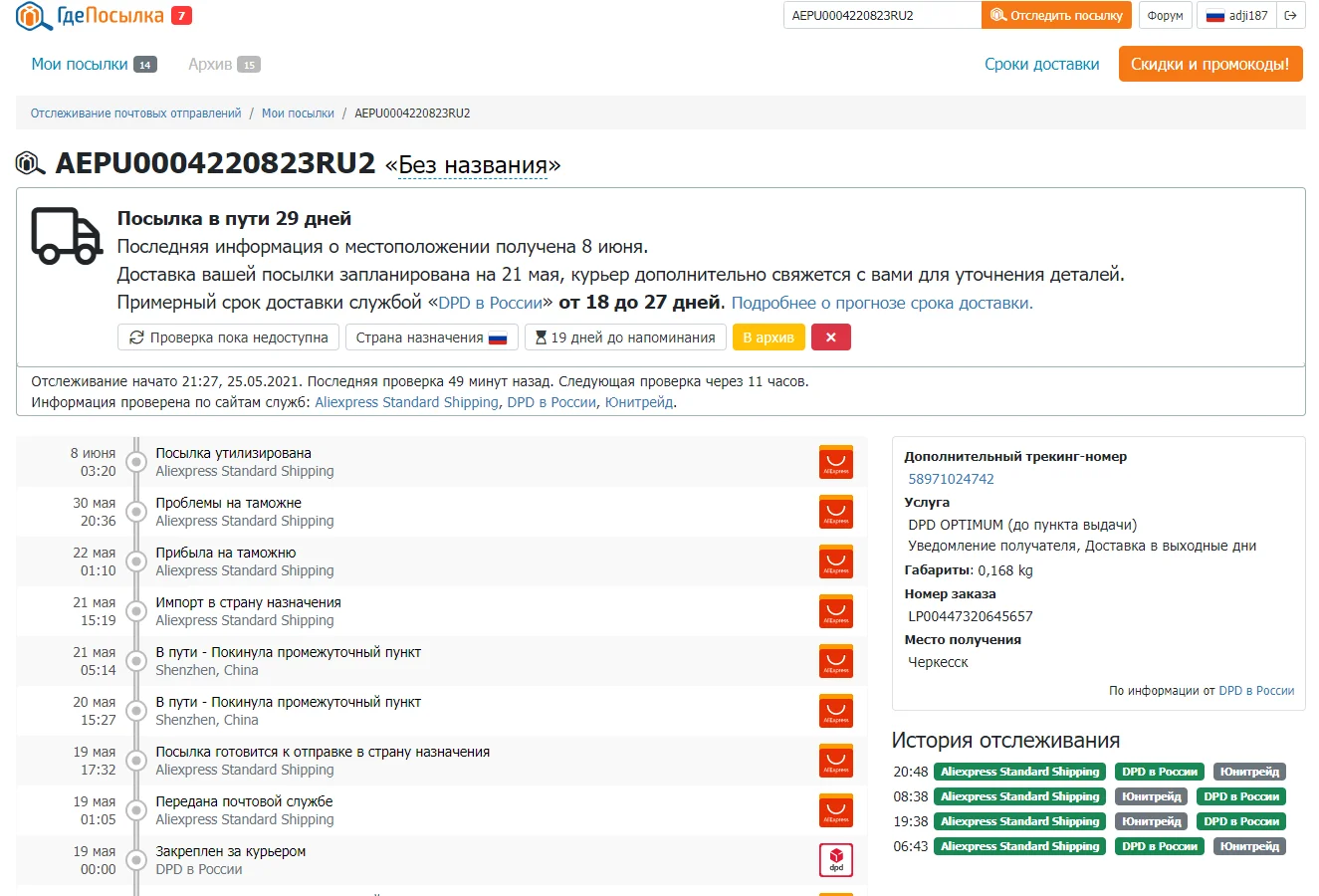Screen dimensions: 1319x896
Task: Open the Страна назначения country selector
Action: pyautogui.click(x=432, y=337)
